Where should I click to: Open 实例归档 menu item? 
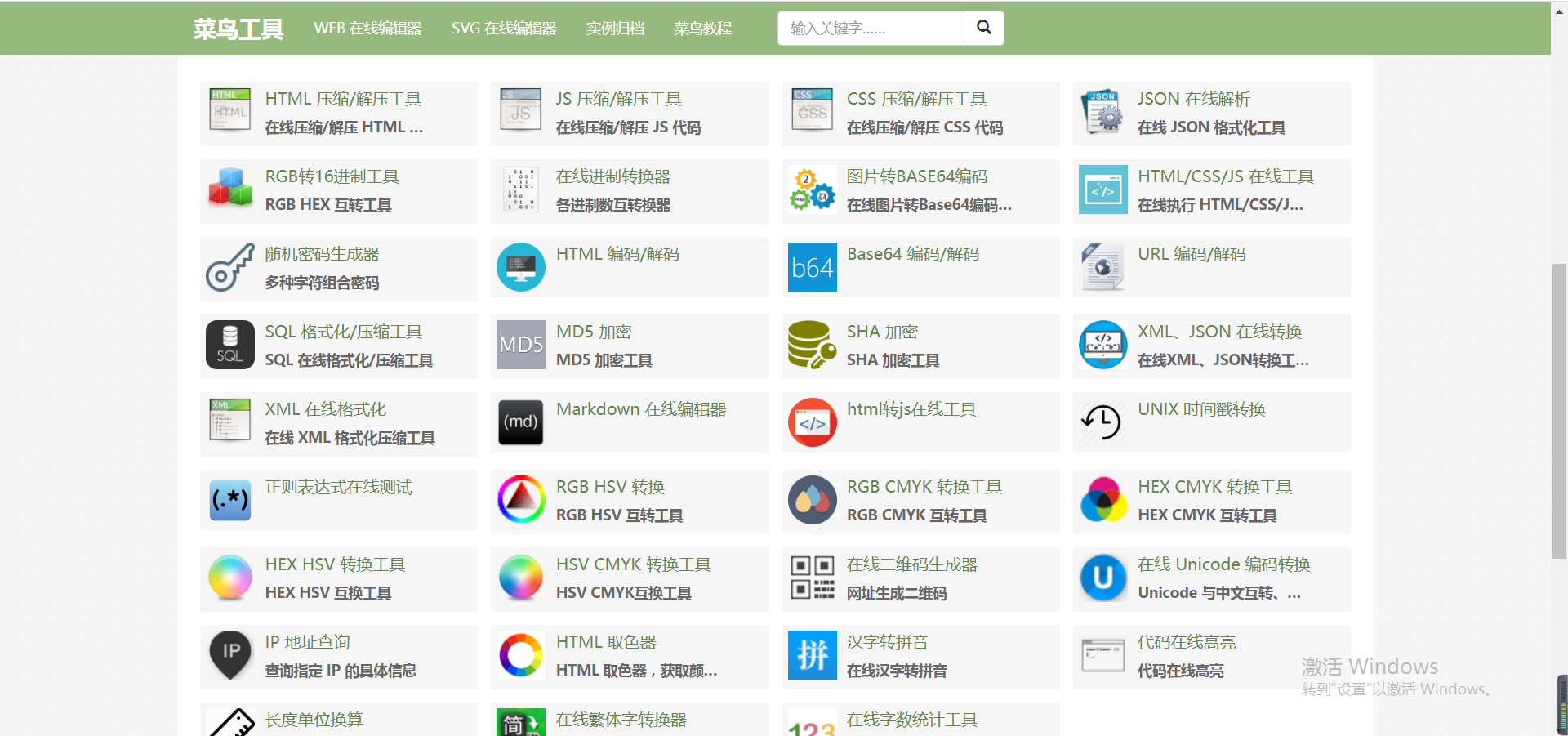[x=615, y=29]
